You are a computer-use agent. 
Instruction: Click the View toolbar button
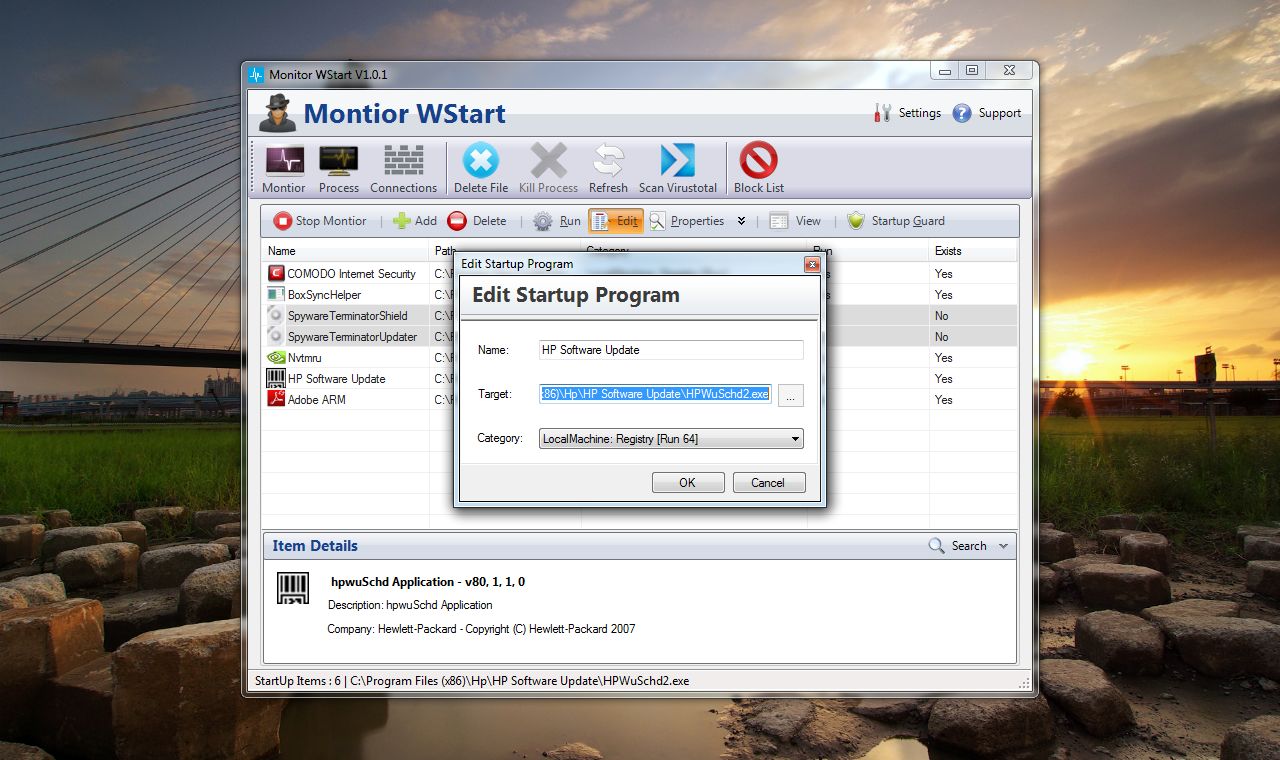click(x=795, y=221)
